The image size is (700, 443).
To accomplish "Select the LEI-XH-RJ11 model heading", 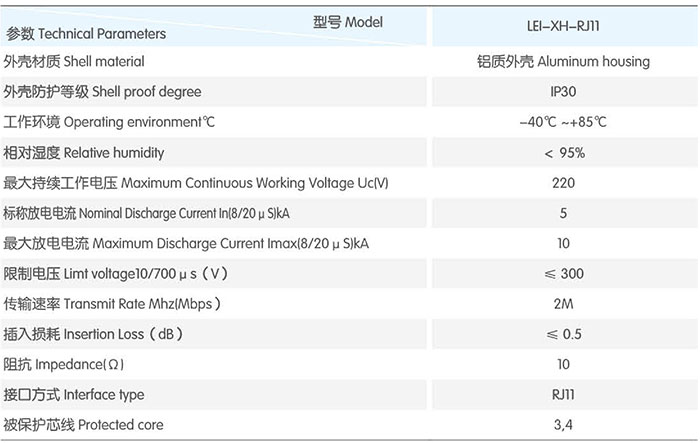I will coord(563,26).
